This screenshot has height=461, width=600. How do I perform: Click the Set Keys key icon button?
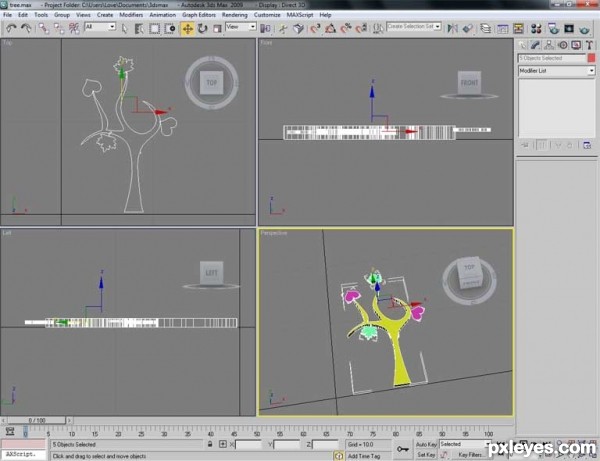402,449
